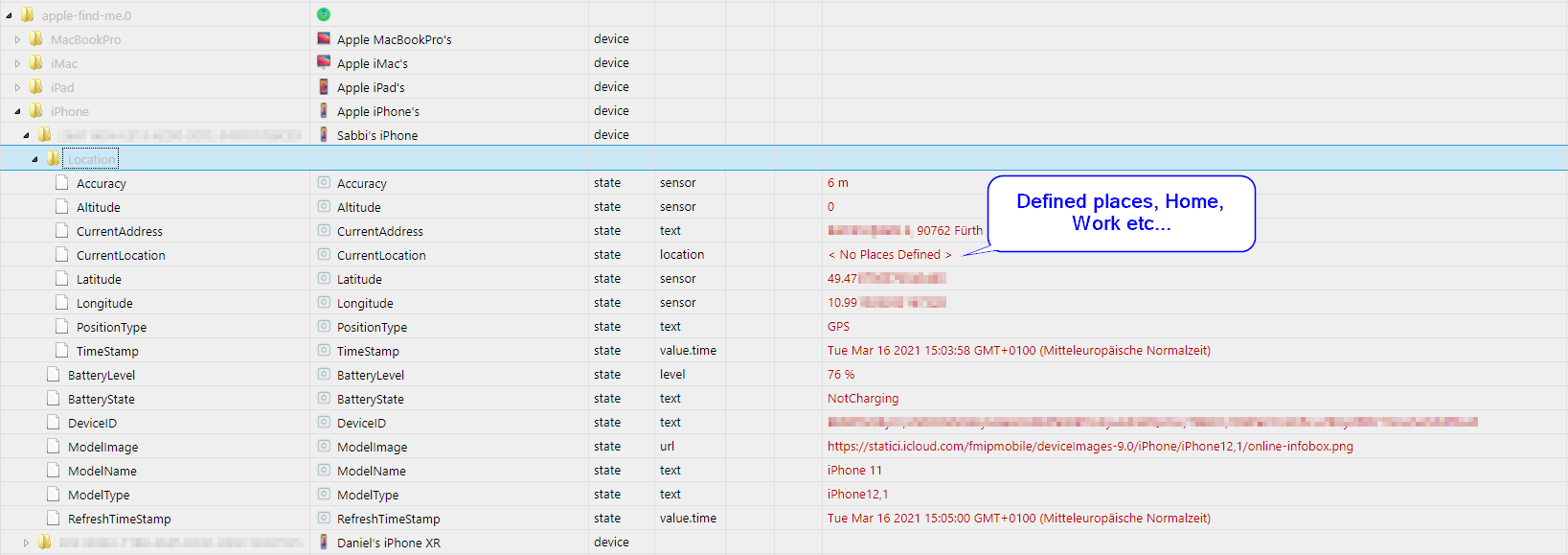This screenshot has height=555, width=1568.
Task: Collapse the iPhone folder
Action: (x=17, y=111)
